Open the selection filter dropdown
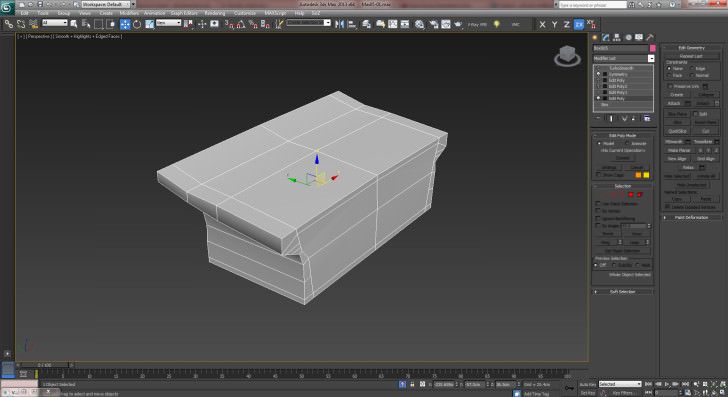The image size is (728, 397). 55,23
